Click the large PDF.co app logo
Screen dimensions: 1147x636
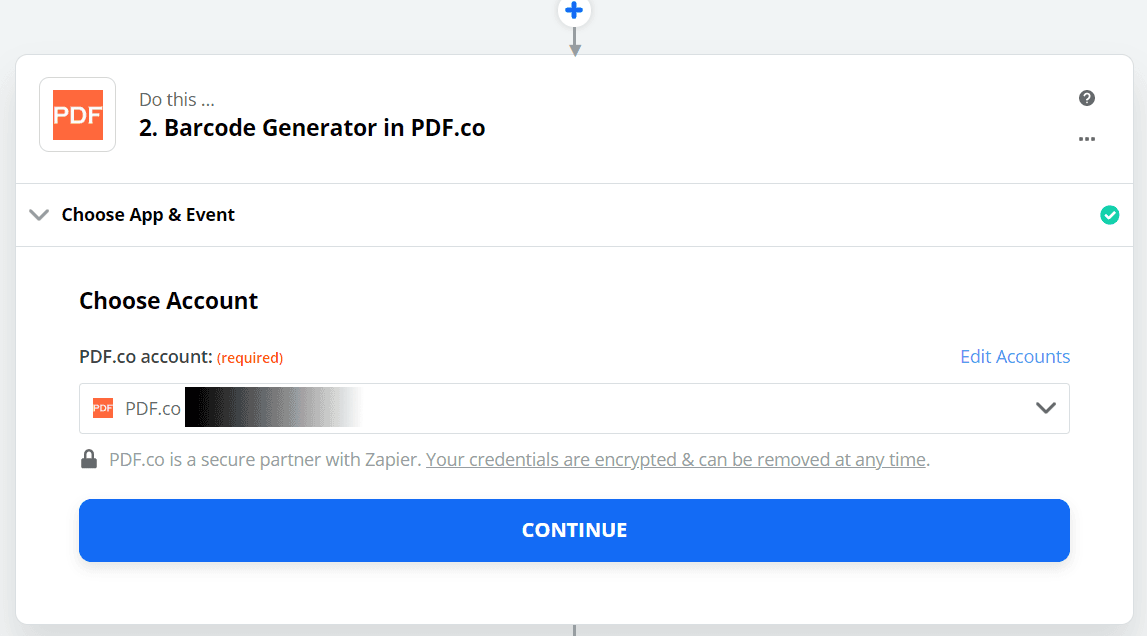[x=77, y=115]
